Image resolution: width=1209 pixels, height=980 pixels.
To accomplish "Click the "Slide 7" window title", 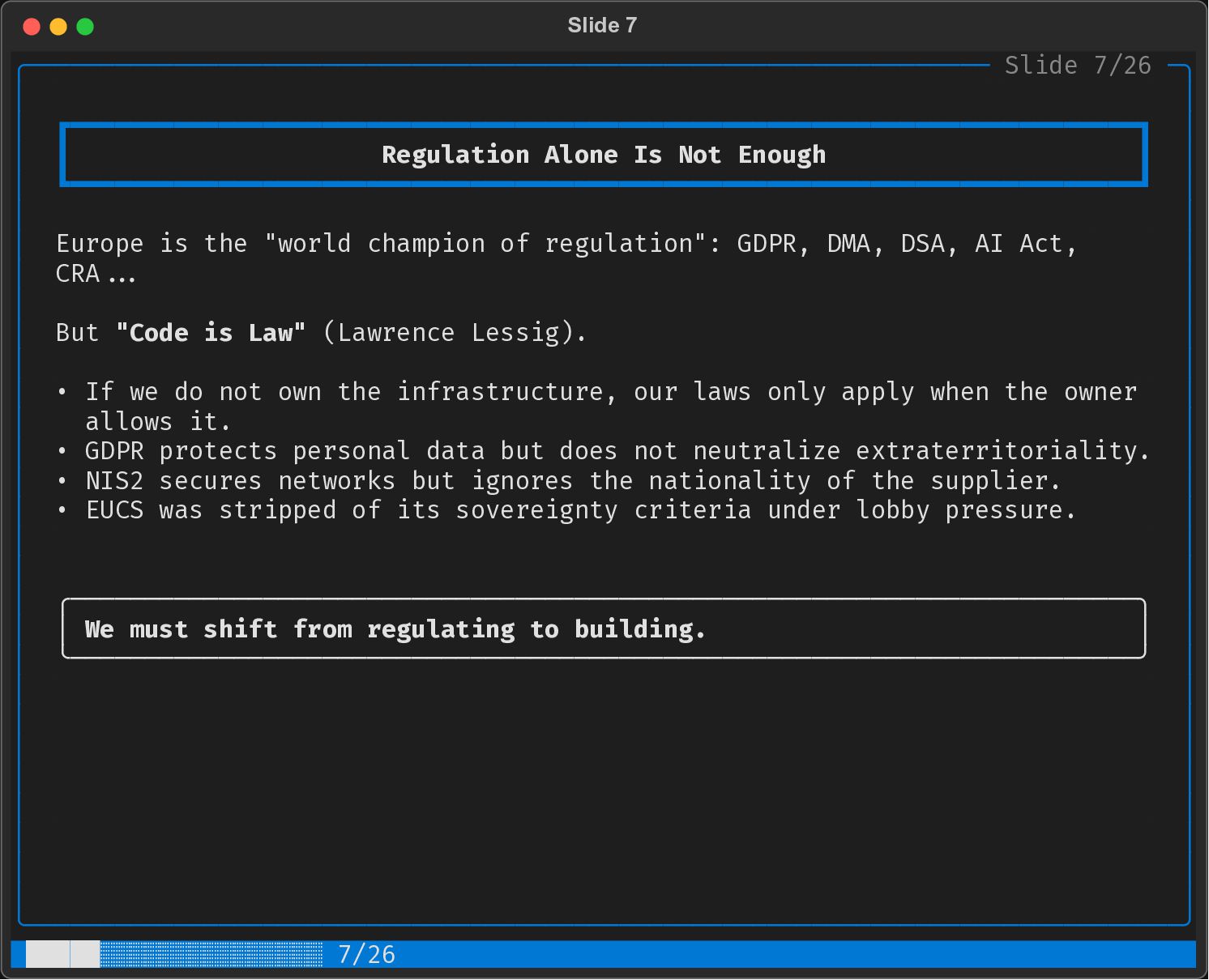I will point(602,25).
